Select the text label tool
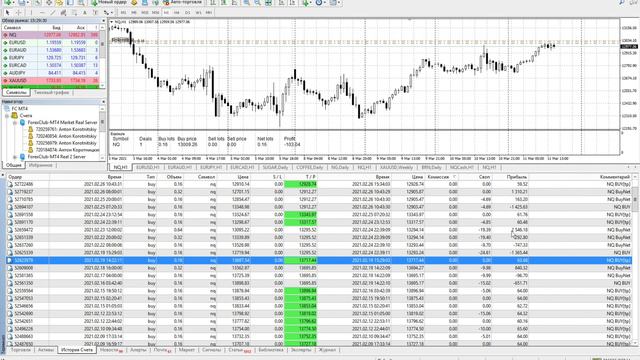 point(95,13)
